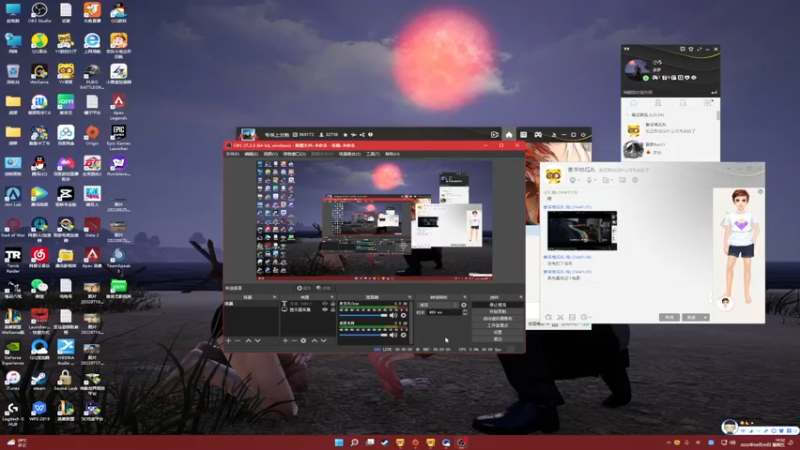Hide the display capture source in OBS

pyautogui.click(x=325, y=309)
